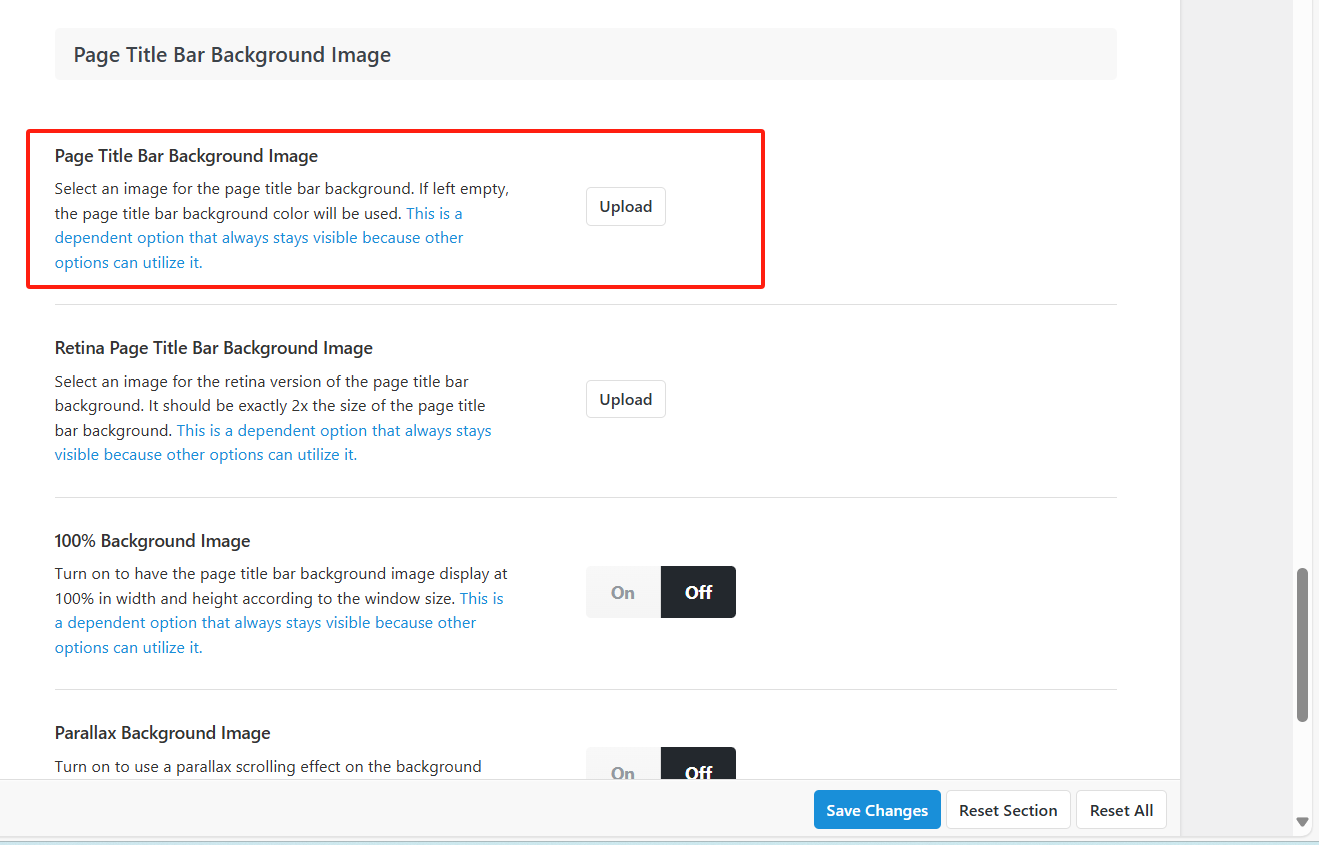Click Upload for Retina Page Title Bar image
Image resolution: width=1319 pixels, height=845 pixels.
[x=625, y=400]
